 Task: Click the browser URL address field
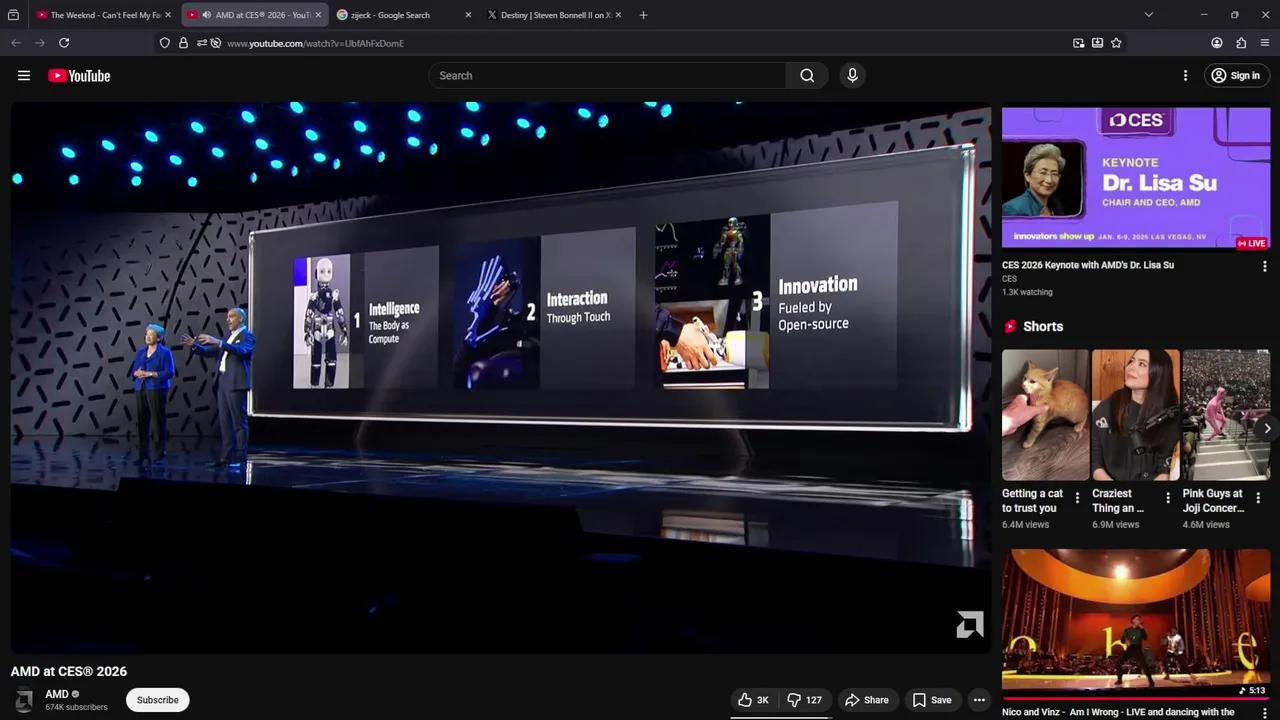coord(640,43)
